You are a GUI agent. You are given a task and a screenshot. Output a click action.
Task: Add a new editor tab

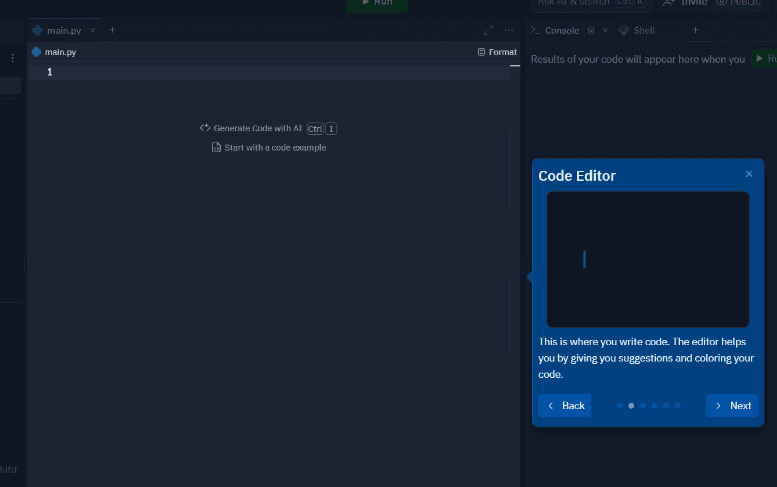click(112, 30)
